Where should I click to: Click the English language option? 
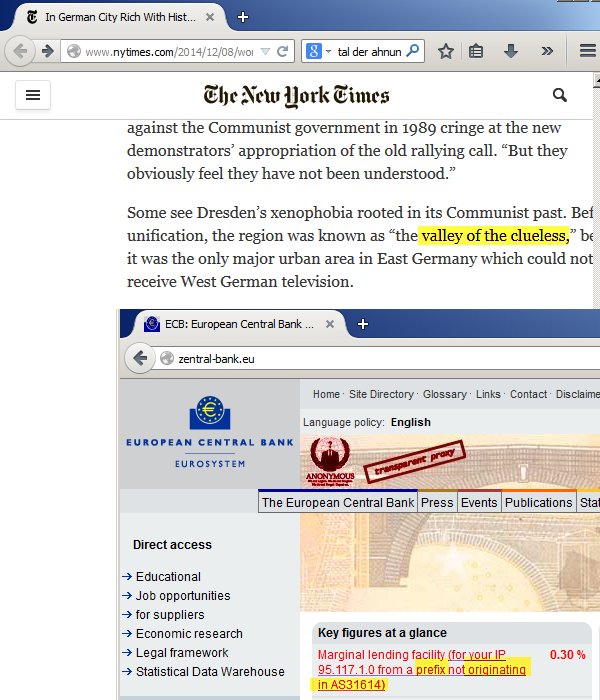point(411,422)
